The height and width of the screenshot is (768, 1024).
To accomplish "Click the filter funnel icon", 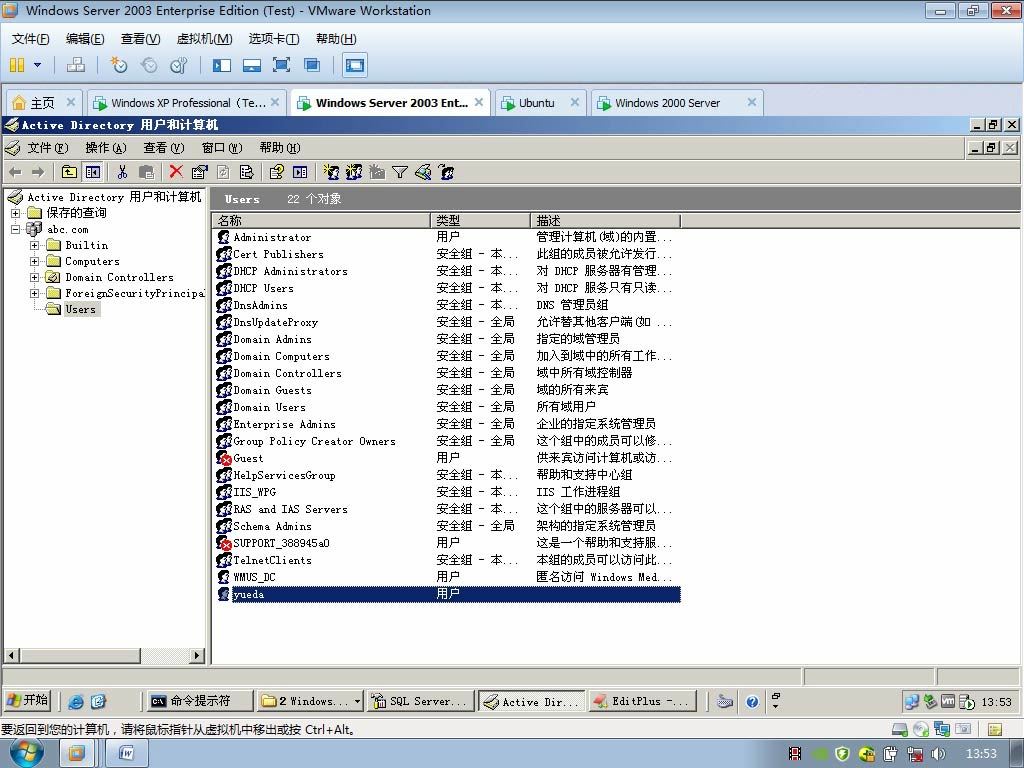I will click(x=400, y=172).
